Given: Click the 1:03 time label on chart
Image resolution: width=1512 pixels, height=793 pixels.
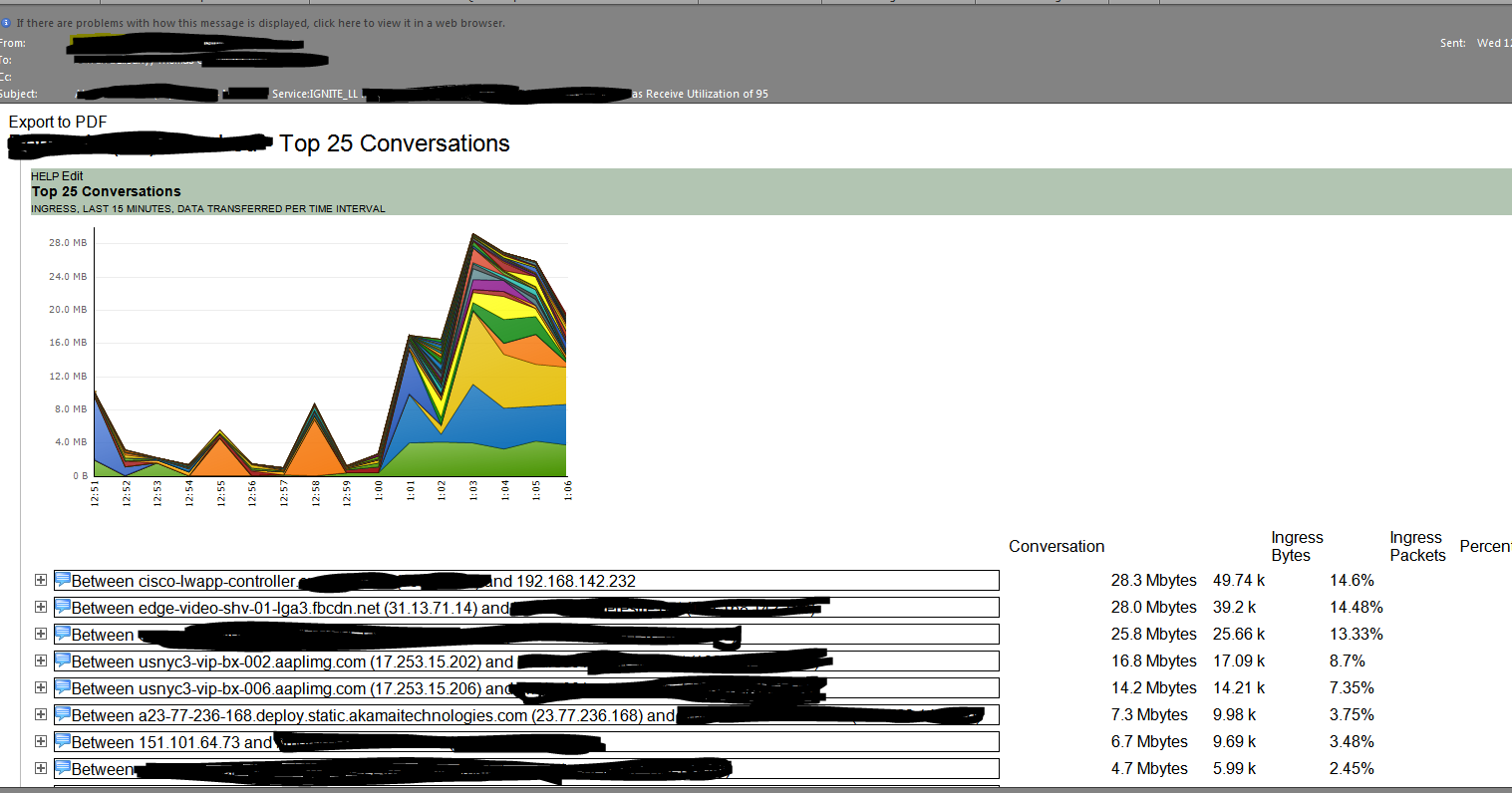Looking at the screenshot, I should point(473,492).
